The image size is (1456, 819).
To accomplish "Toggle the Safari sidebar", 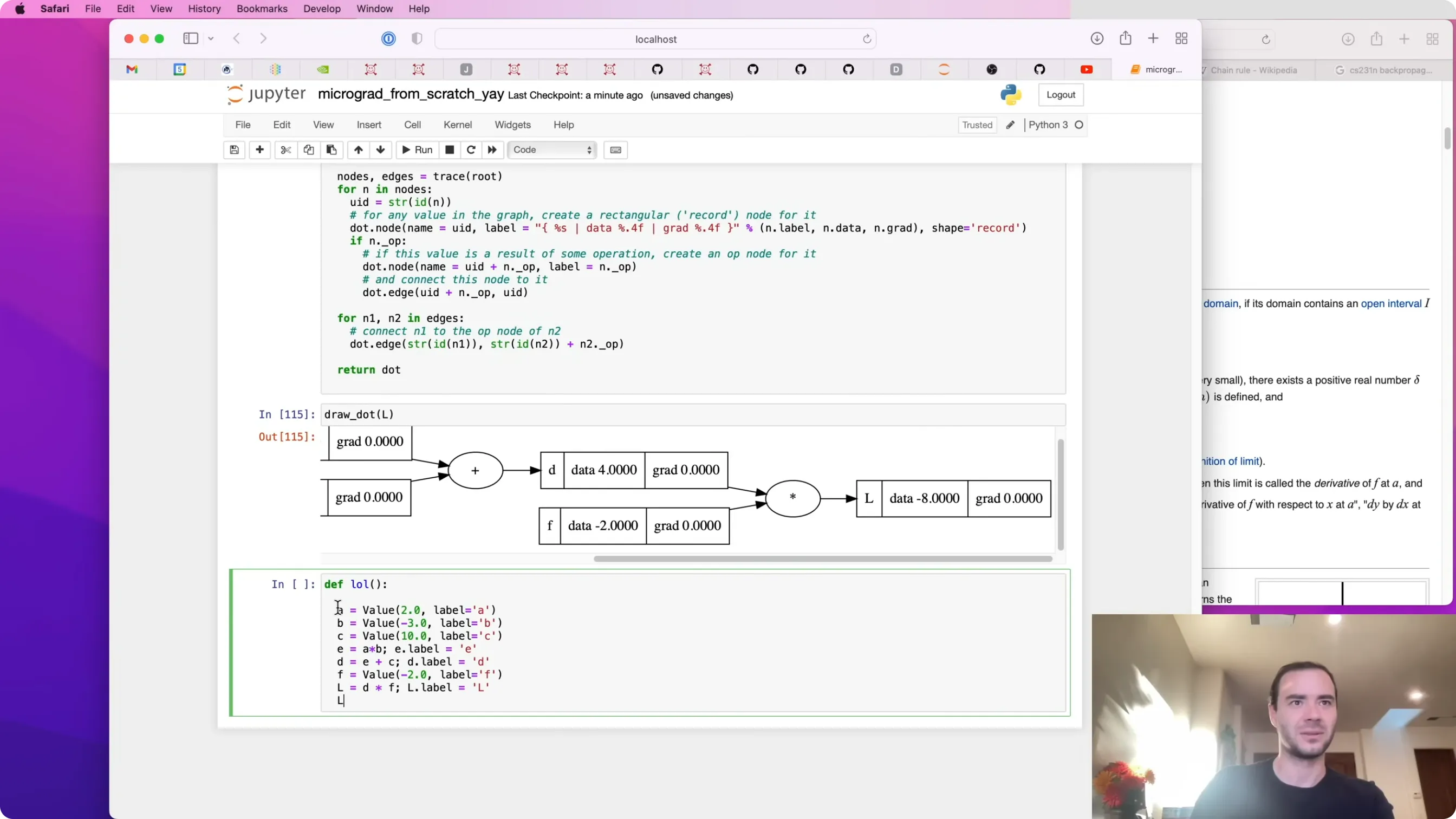I will [191, 38].
